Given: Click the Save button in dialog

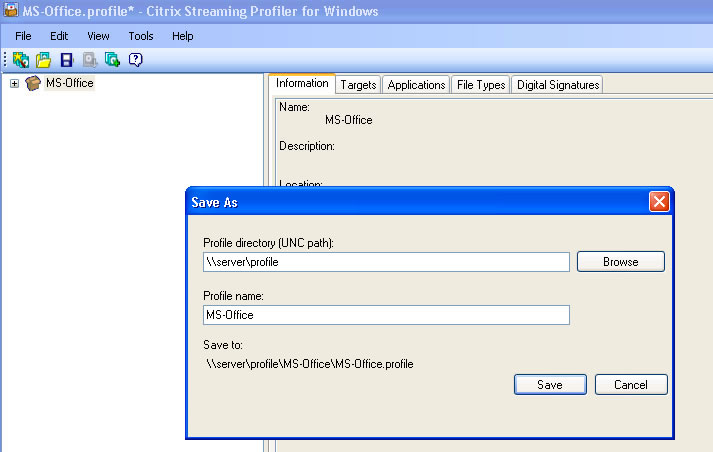Looking at the screenshot, I should (550, 385).
